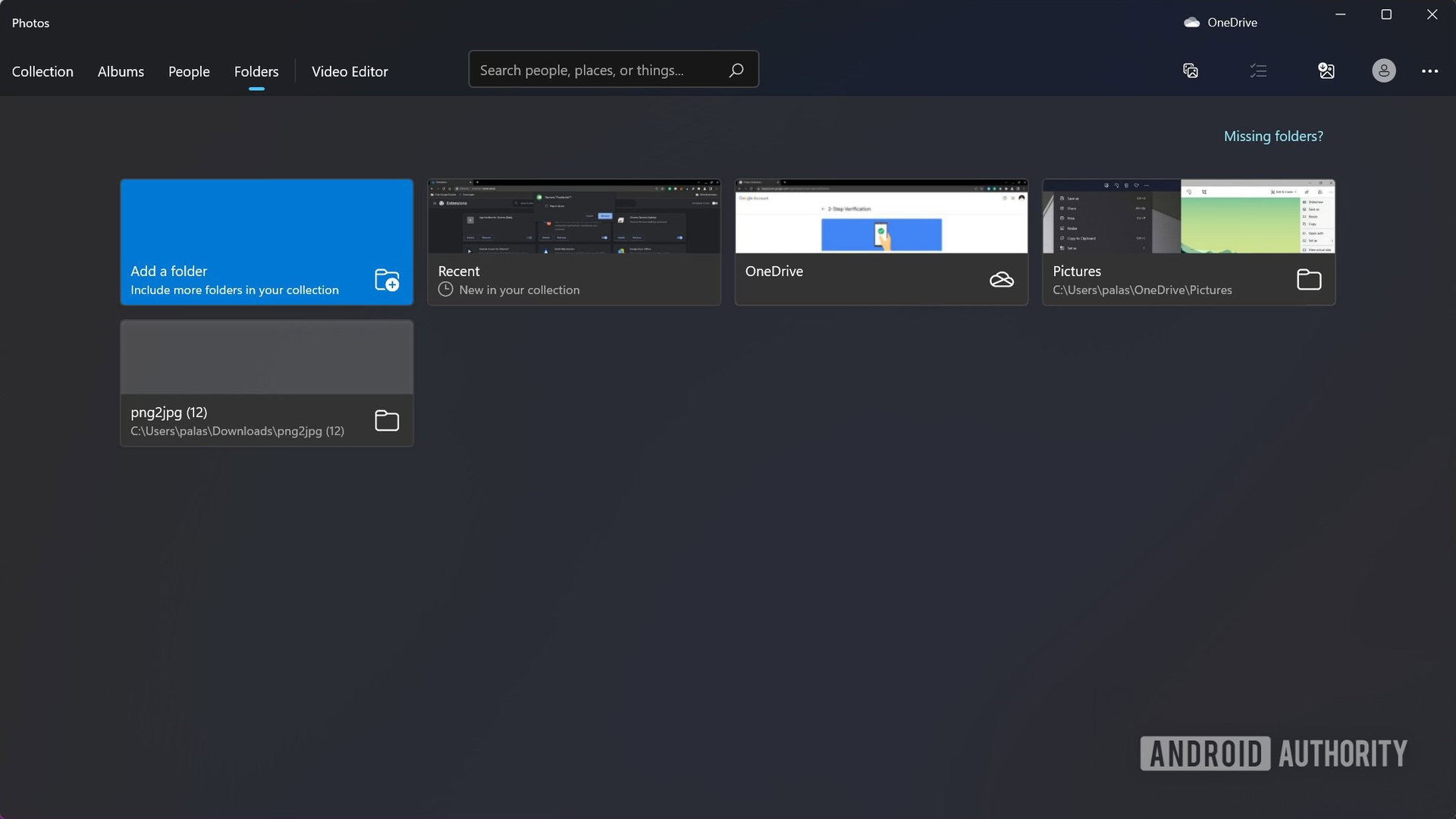Image resolution: width=1456 pixels, height=819 pixels.
Task: Focus the search people, places, things field
Action: click(x=591, y=71)
